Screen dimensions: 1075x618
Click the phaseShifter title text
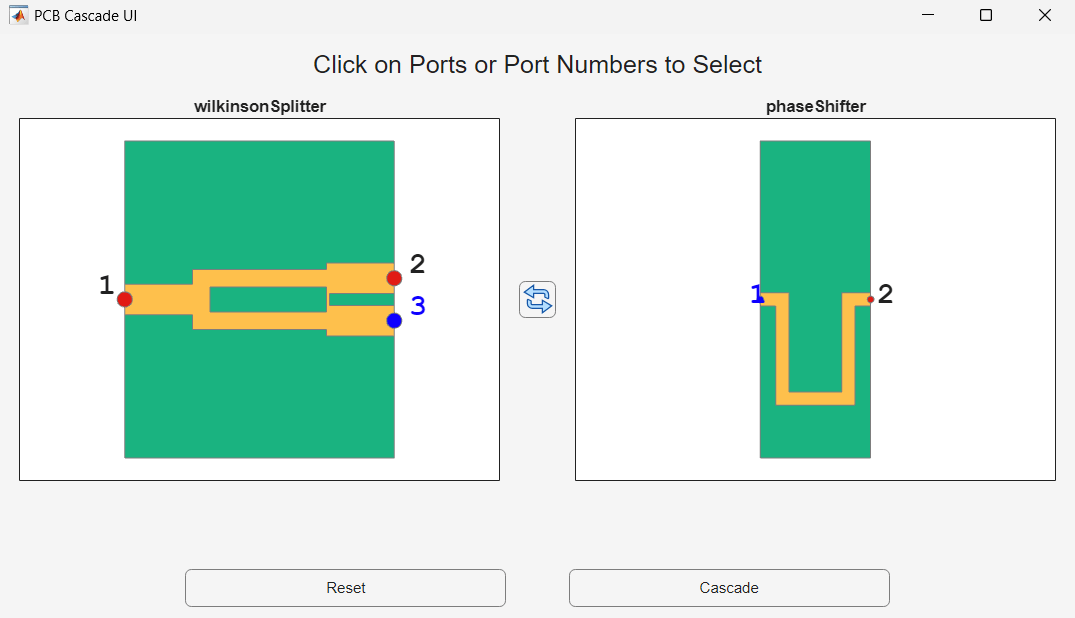pos(816,106)
